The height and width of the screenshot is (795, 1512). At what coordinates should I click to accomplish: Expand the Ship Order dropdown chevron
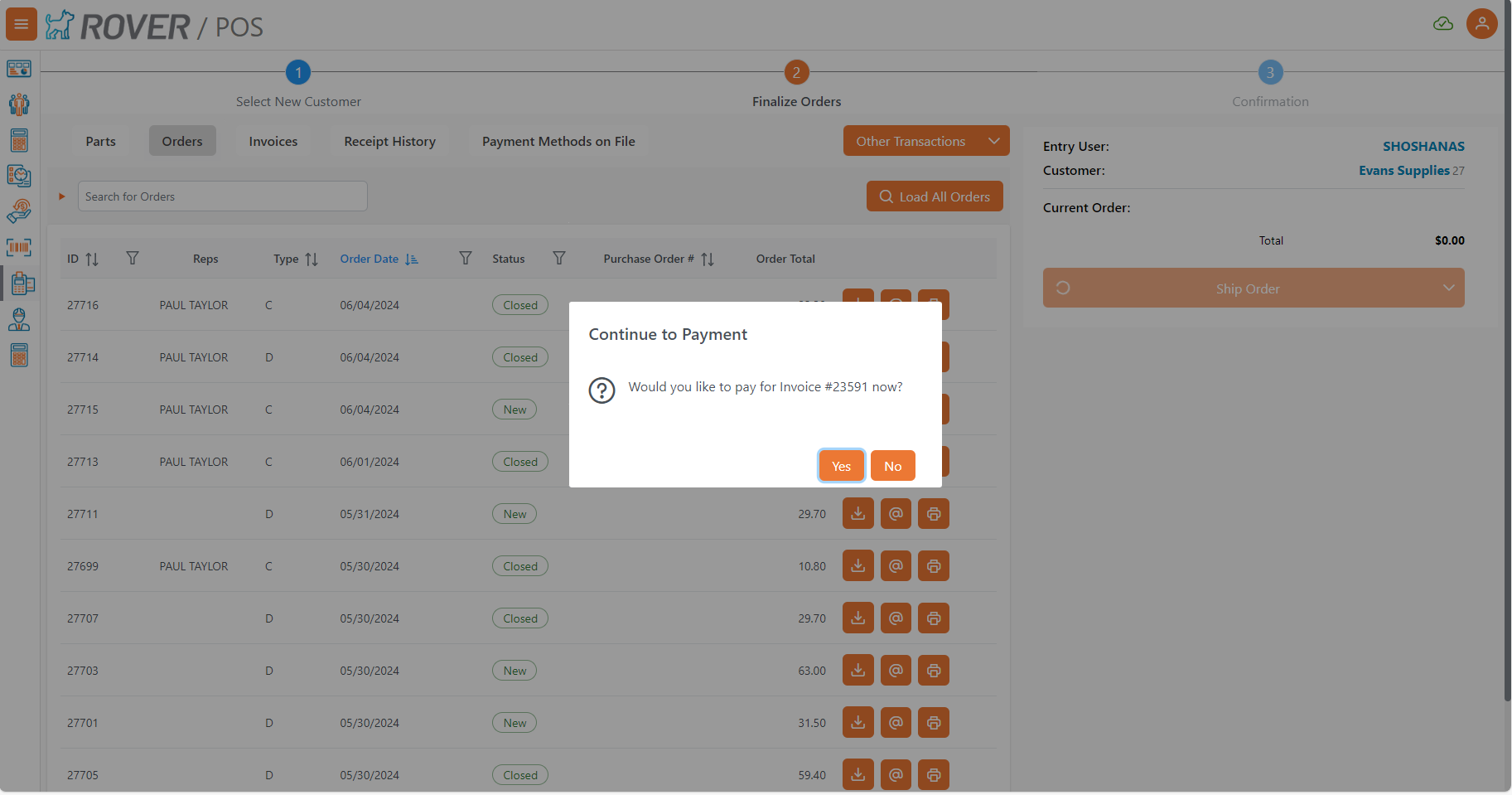(1449, 288)
